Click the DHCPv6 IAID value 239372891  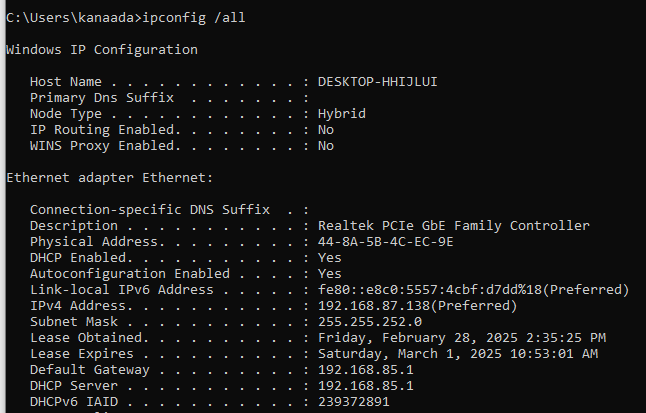pos(354,401)
